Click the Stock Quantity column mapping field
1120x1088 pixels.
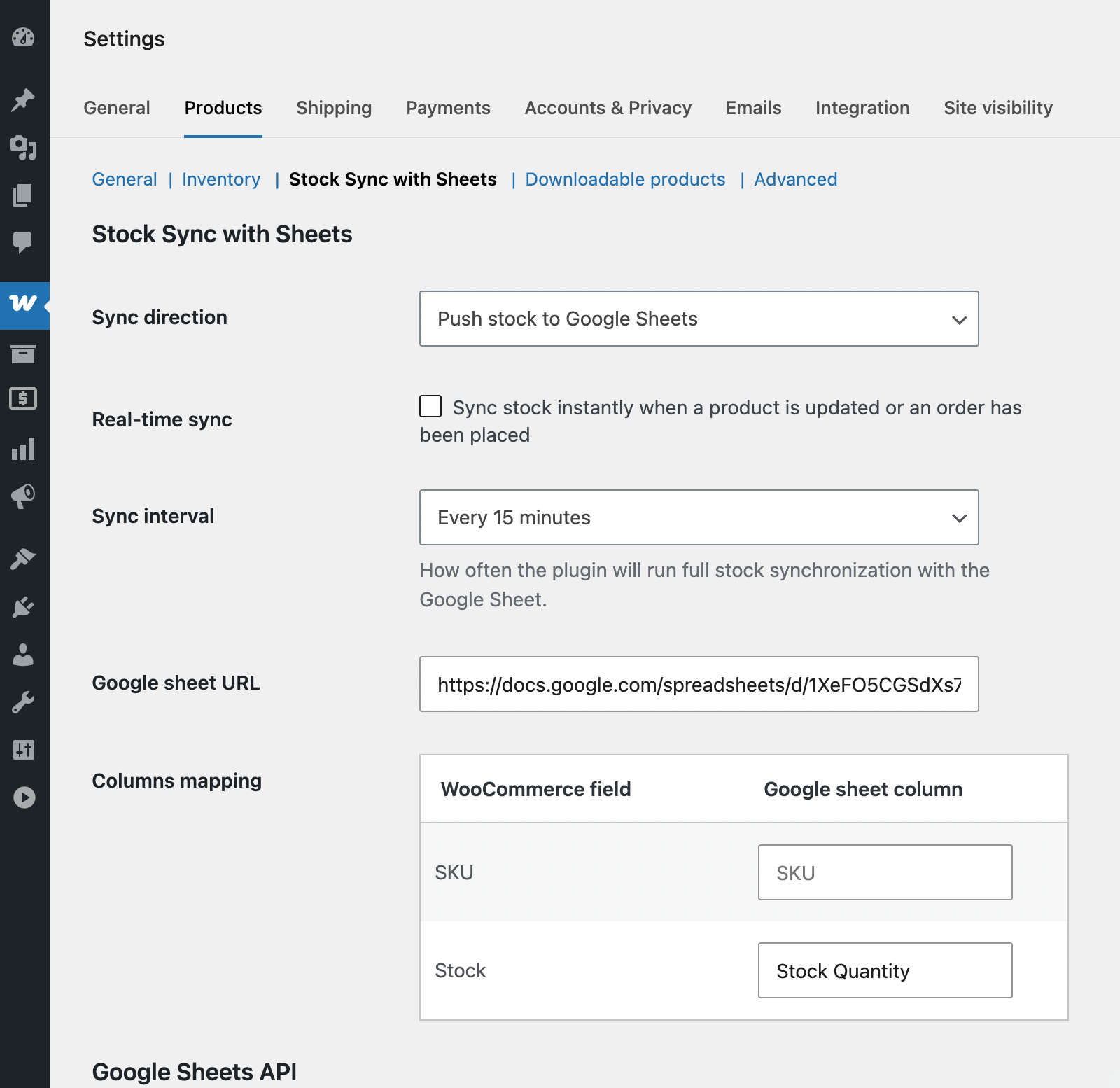point(885,970)
